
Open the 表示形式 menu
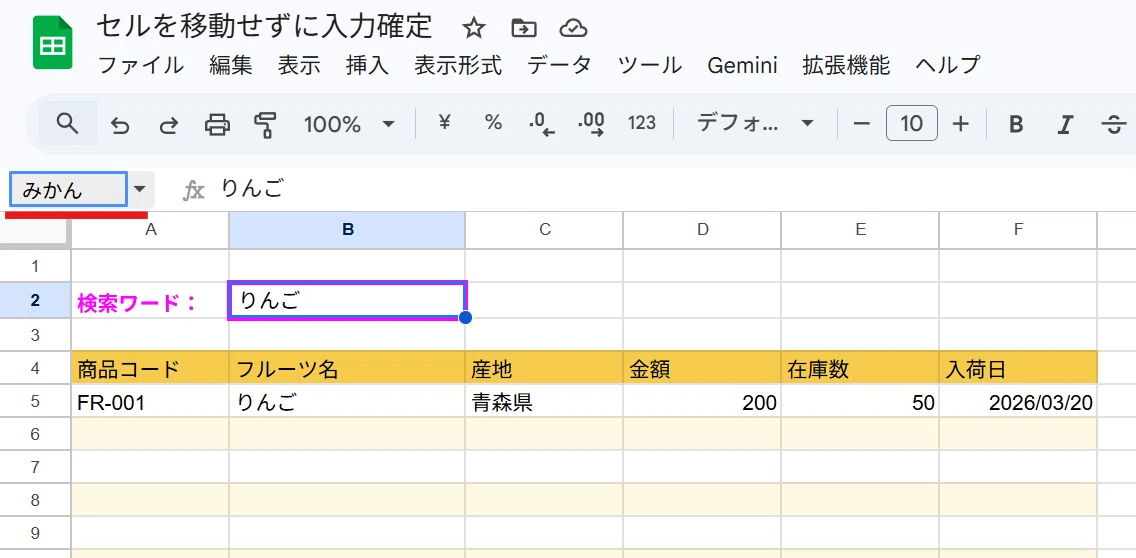click(458, 65)
